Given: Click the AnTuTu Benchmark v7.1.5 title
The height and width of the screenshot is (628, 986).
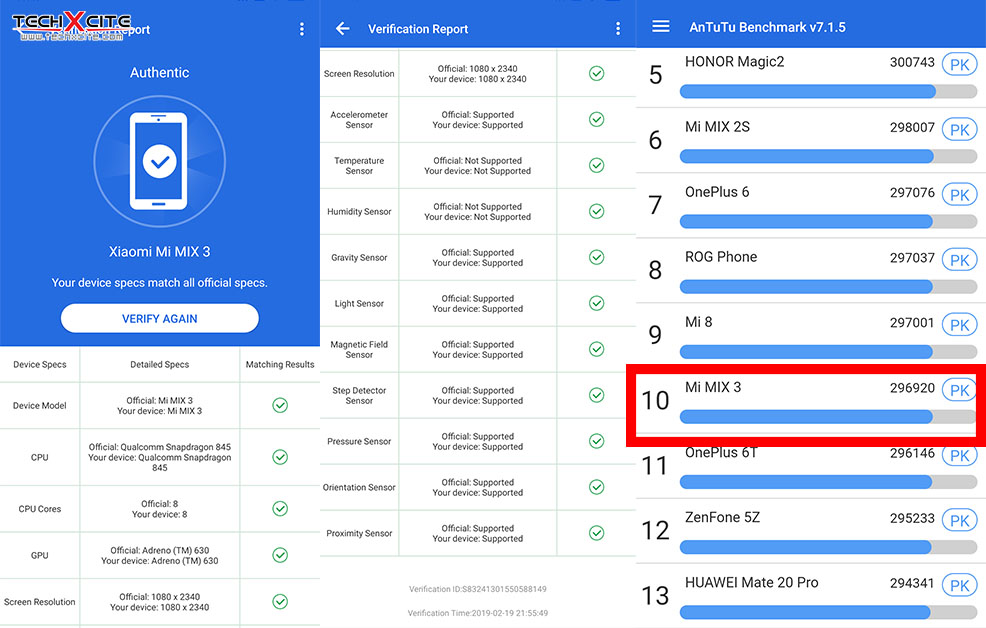Looking at the screenshot, I should (767, 27).
